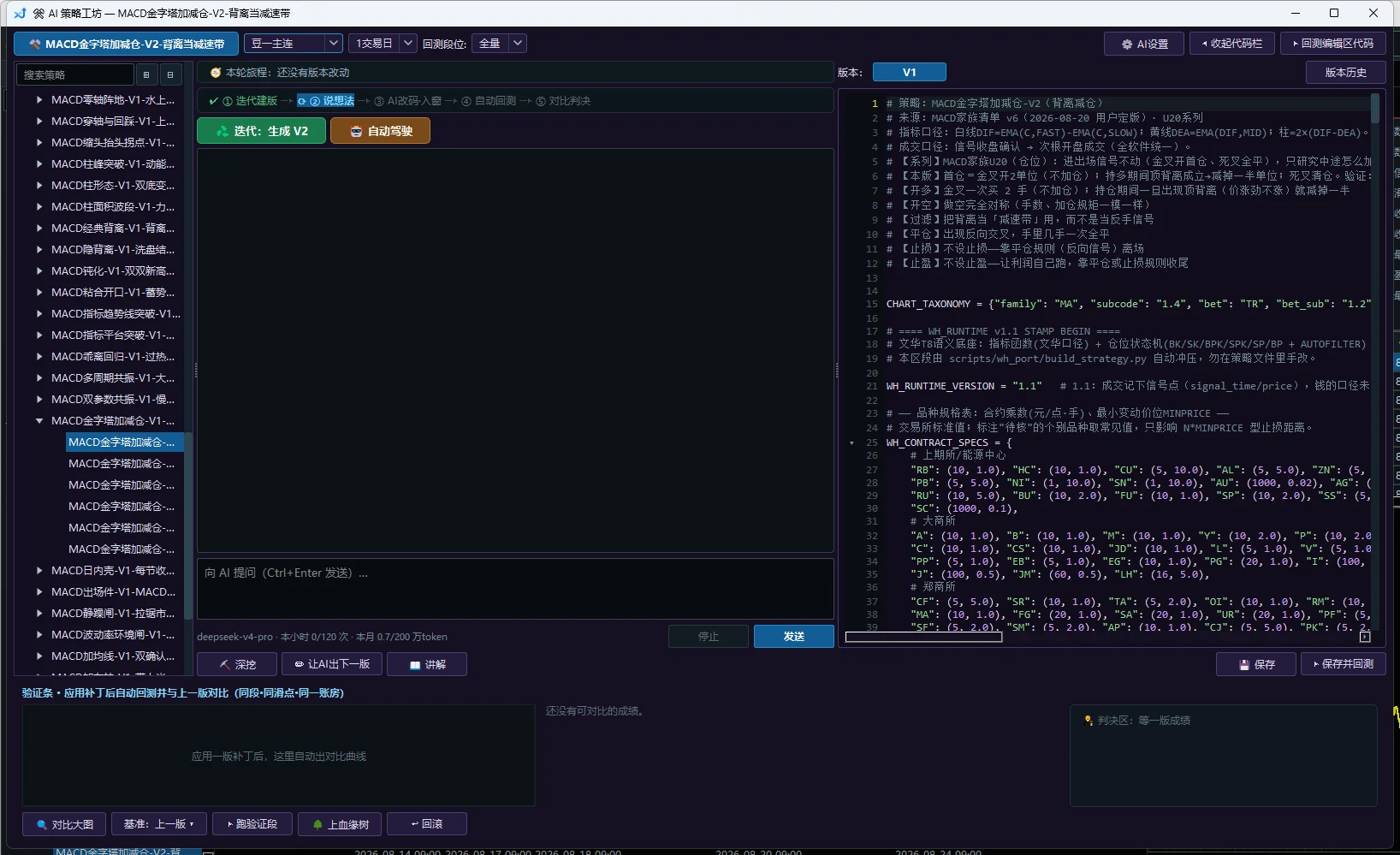Select the MACD钝化-V1-双双新高 tree item
The image size is (1400, 855).
coord(113,271)
